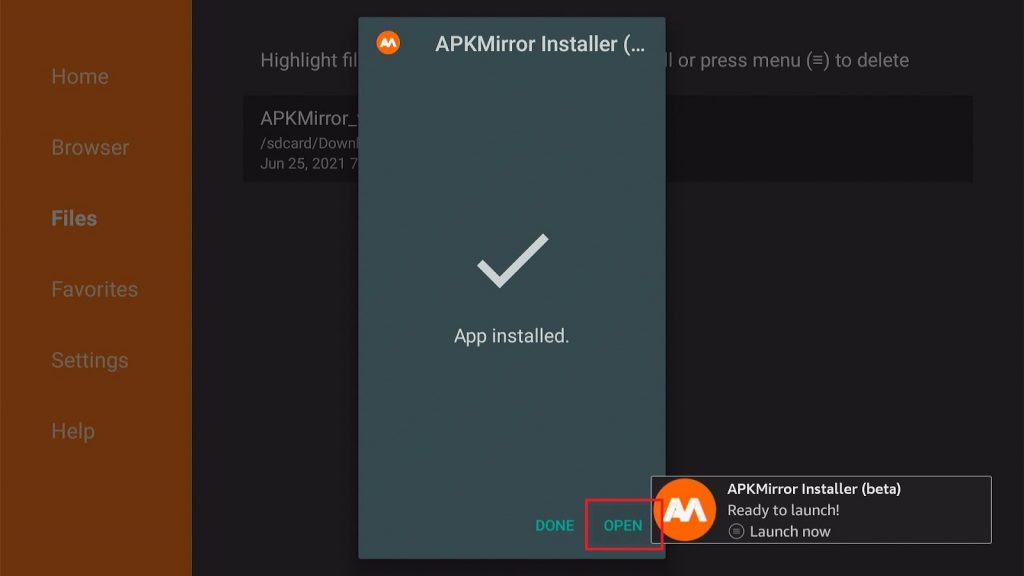This screenshot has width=1024, height=576.
Task: Select the APKMirror file row in Files
Action: 608,139
